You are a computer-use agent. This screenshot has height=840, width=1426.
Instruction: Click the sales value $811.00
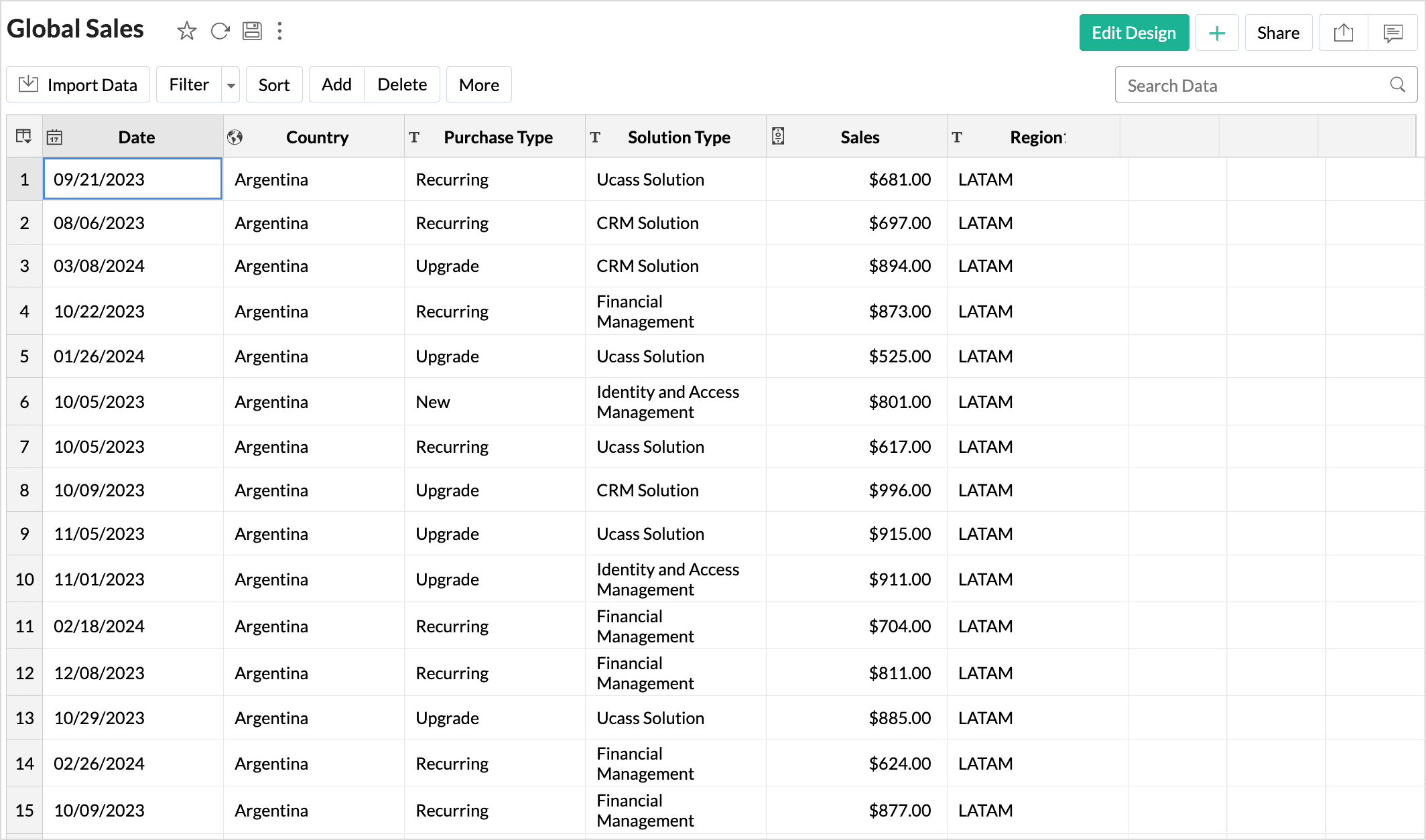pyautogui.click(x=899, y=673)
